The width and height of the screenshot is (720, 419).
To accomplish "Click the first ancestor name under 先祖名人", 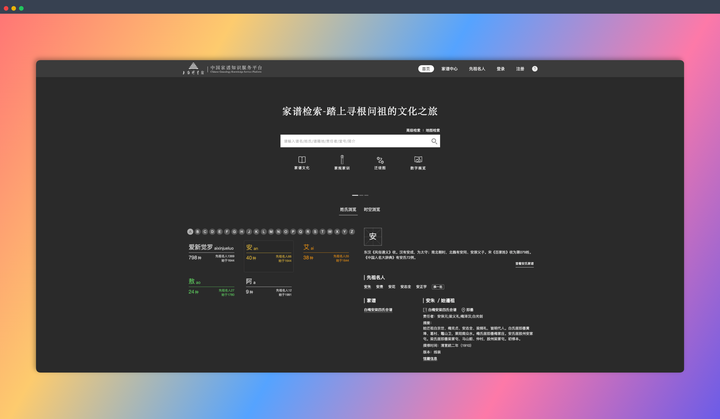I will [x=367, y=287].
